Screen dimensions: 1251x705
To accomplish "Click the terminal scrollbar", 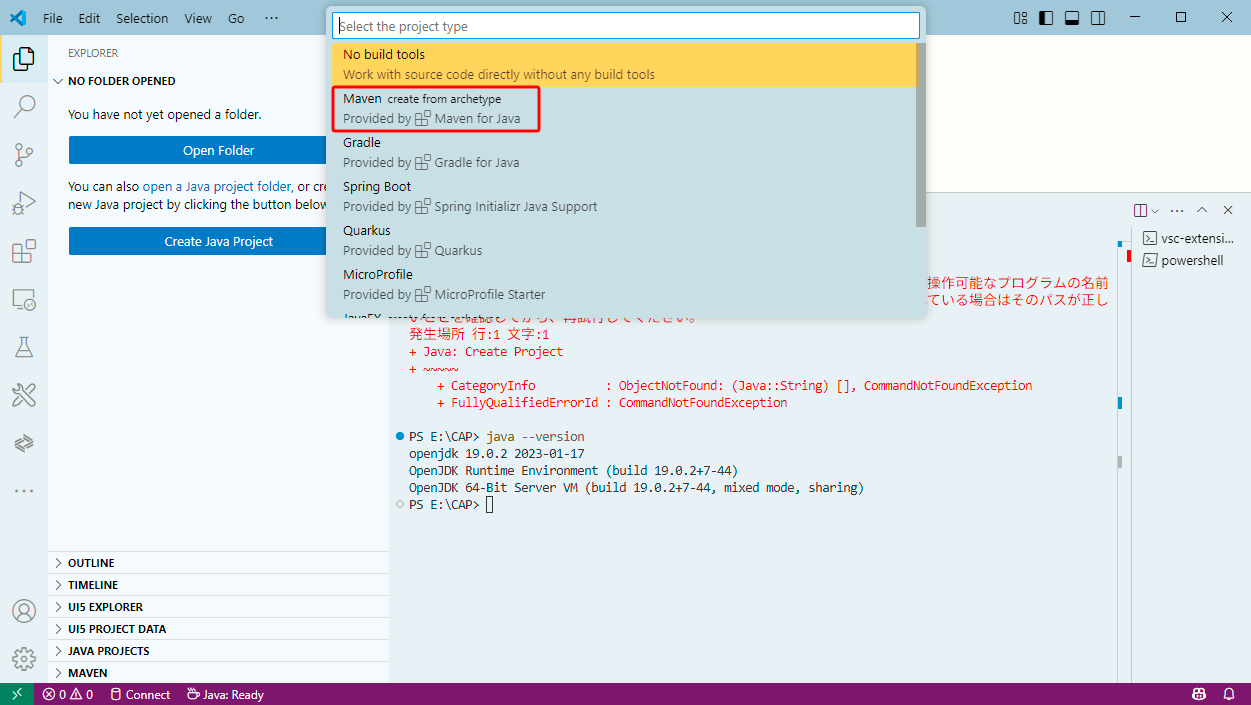I will tap(1120, 462).
